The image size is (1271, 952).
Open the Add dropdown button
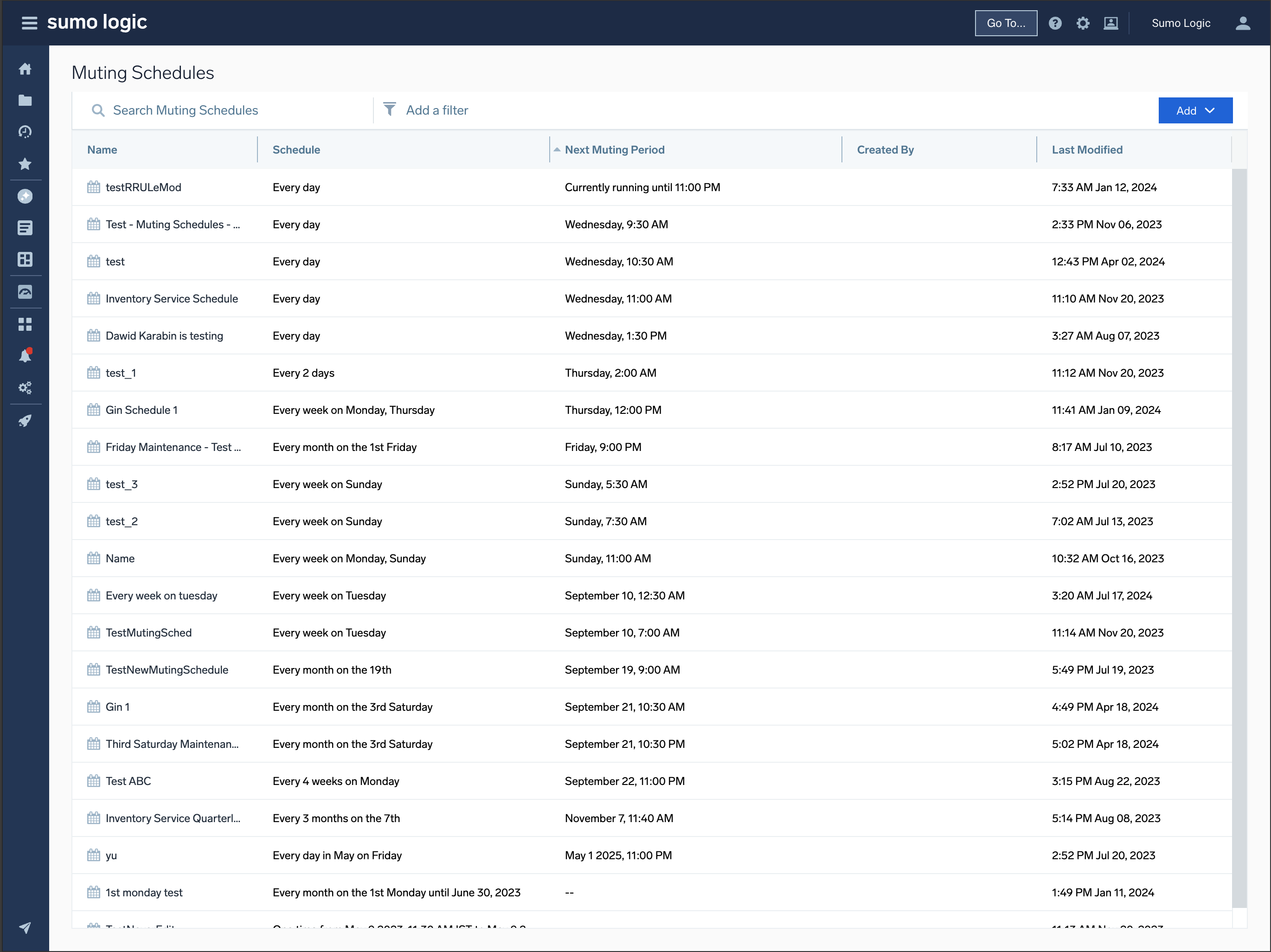[1195, 110]
